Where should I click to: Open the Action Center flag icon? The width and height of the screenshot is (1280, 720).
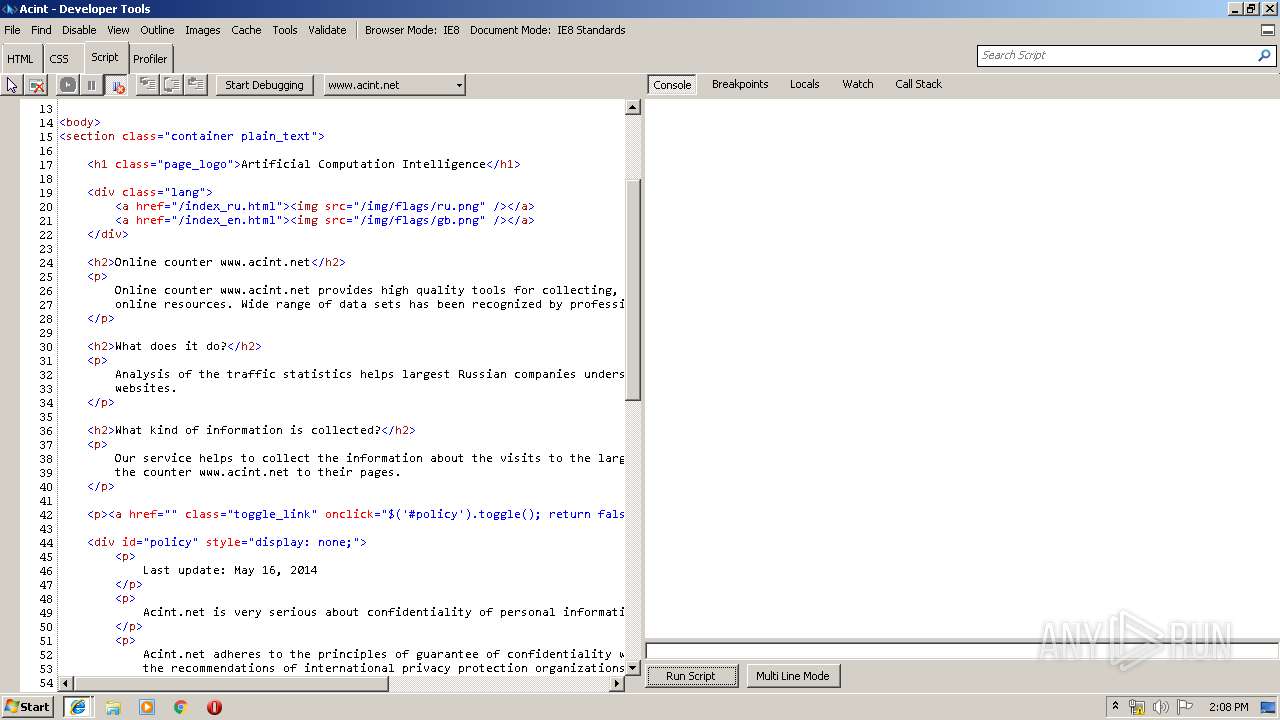click(x=1185, y=707)
